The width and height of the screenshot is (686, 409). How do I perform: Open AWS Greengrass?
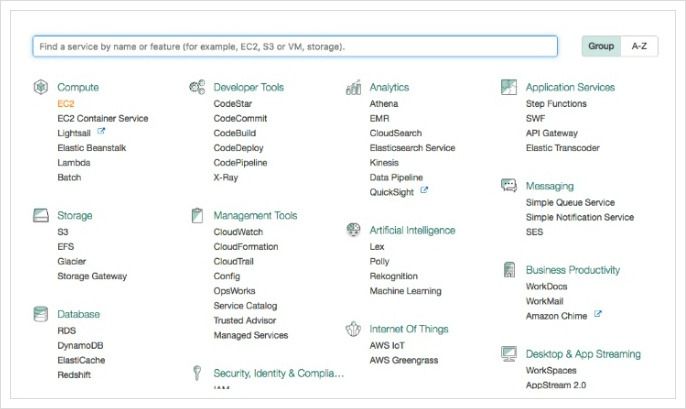[x=404, y=360]
